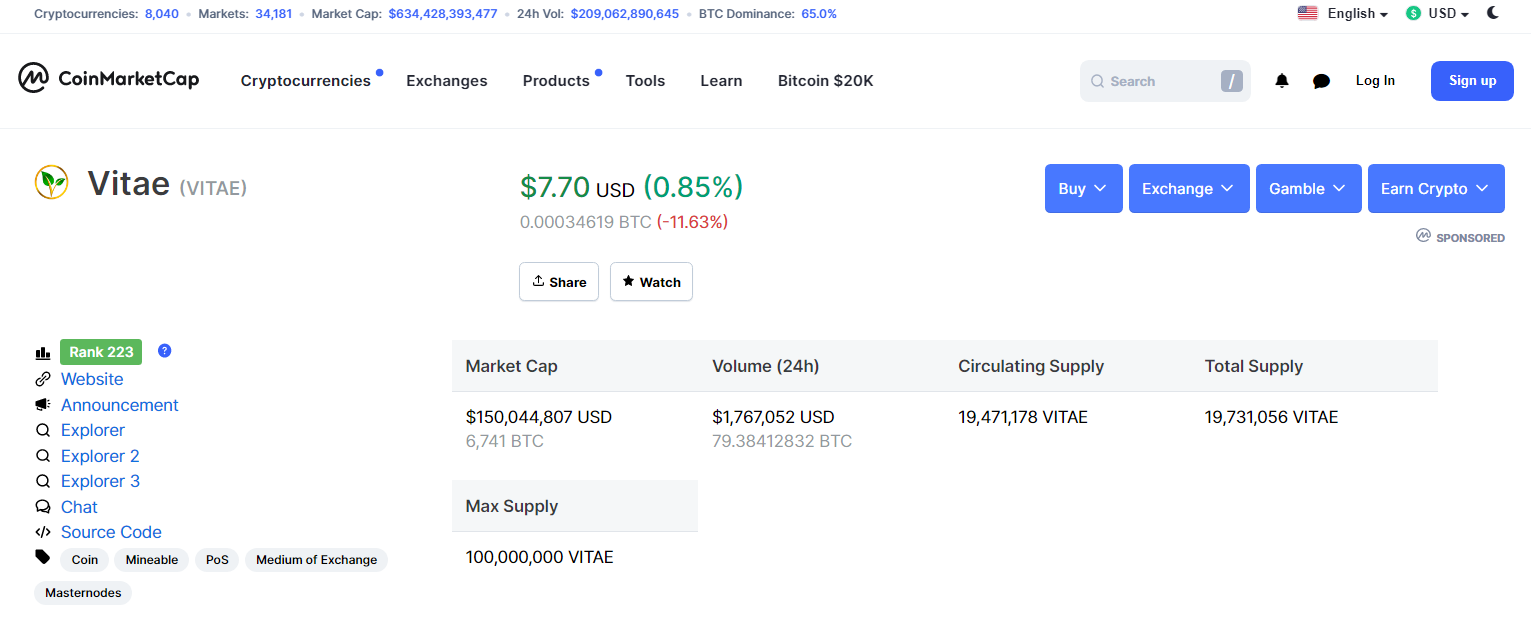Click the 100,000,000 VITAE max supply

tap(540, 557)
